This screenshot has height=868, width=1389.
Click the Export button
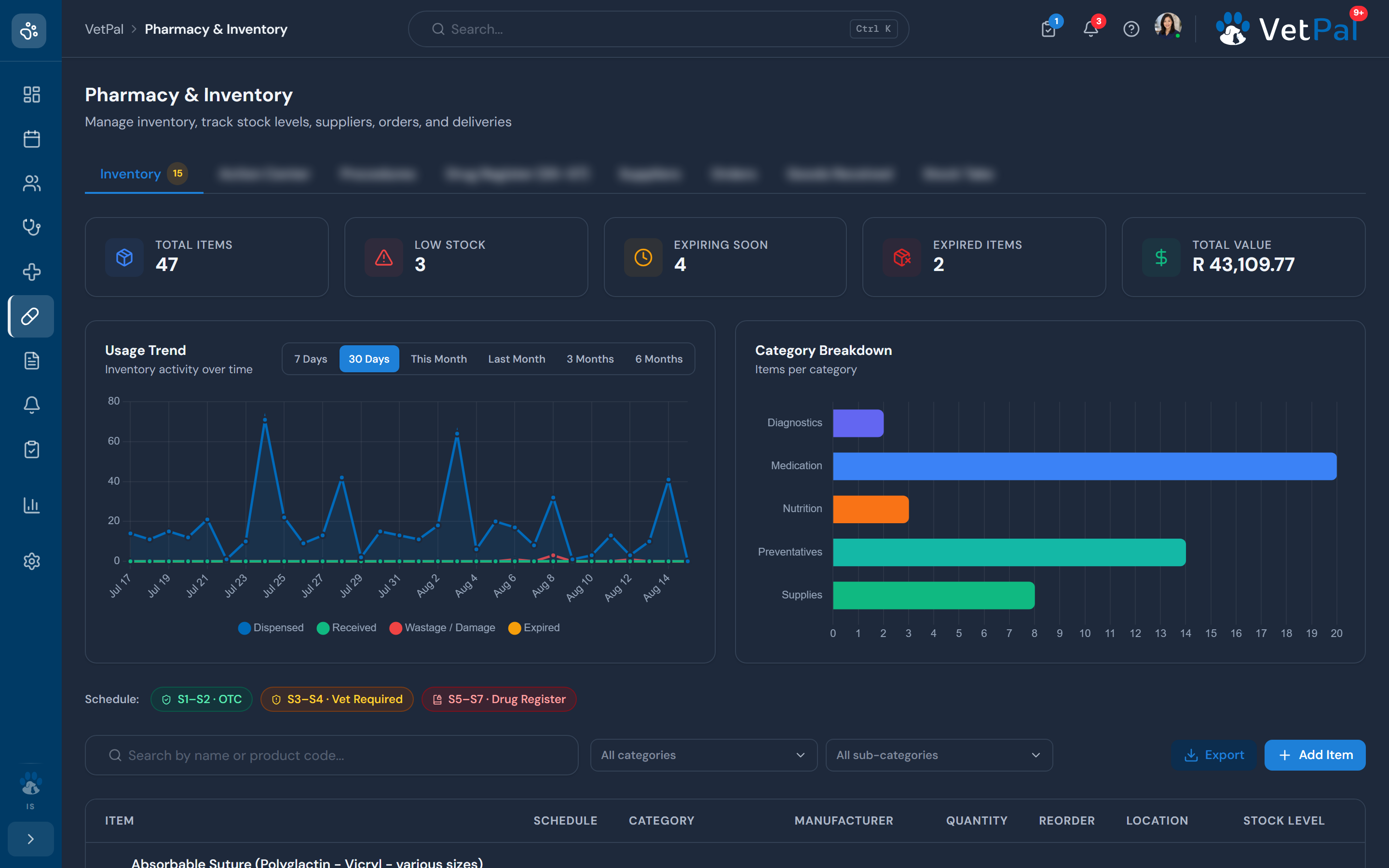click(1214, 755)
